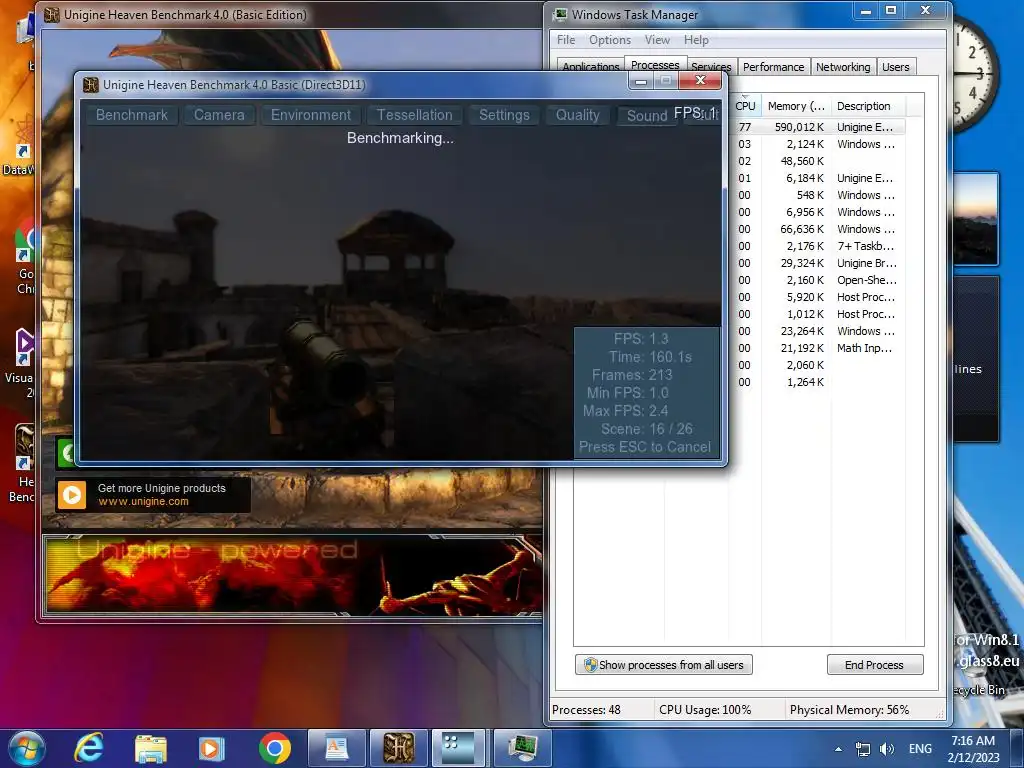Screen dimensions: 1024x768
Task: Click the analog clock desktop gadget
Action: (975, 75)
